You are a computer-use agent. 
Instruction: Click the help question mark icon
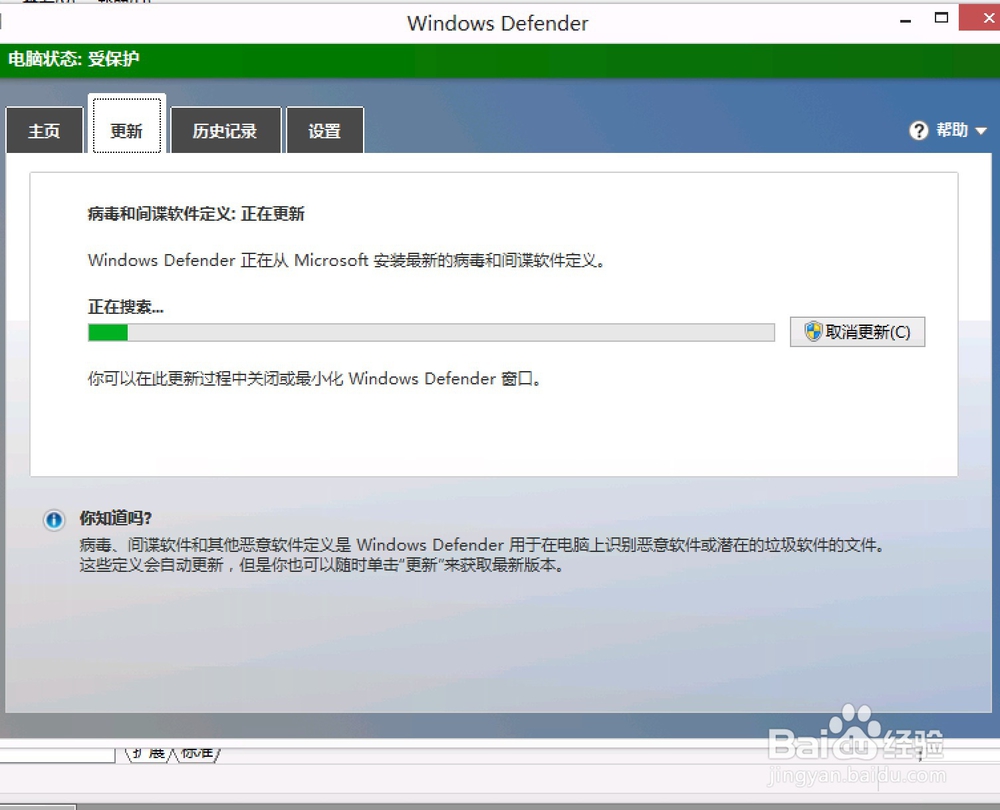point(918,131)
